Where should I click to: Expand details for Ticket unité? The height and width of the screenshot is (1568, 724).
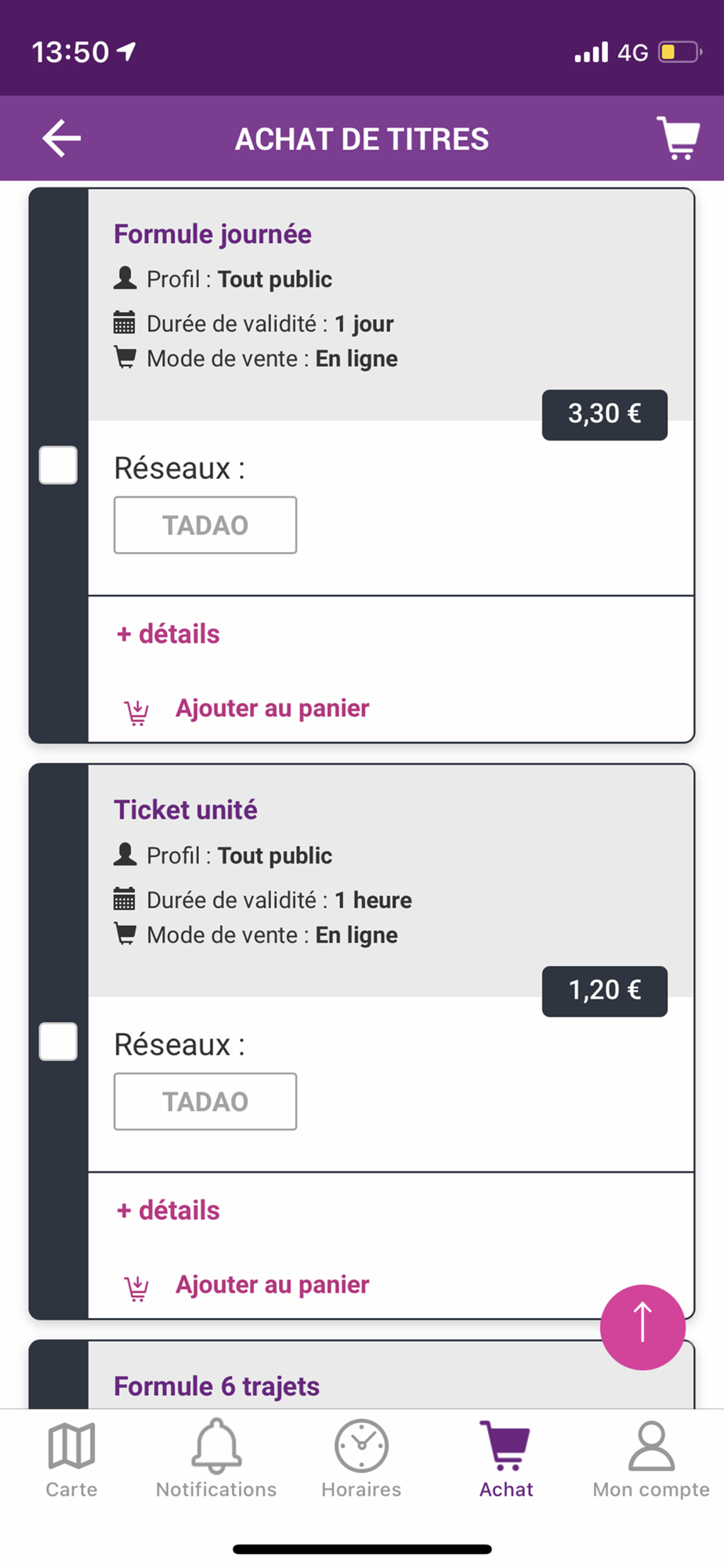point(168,1210)
